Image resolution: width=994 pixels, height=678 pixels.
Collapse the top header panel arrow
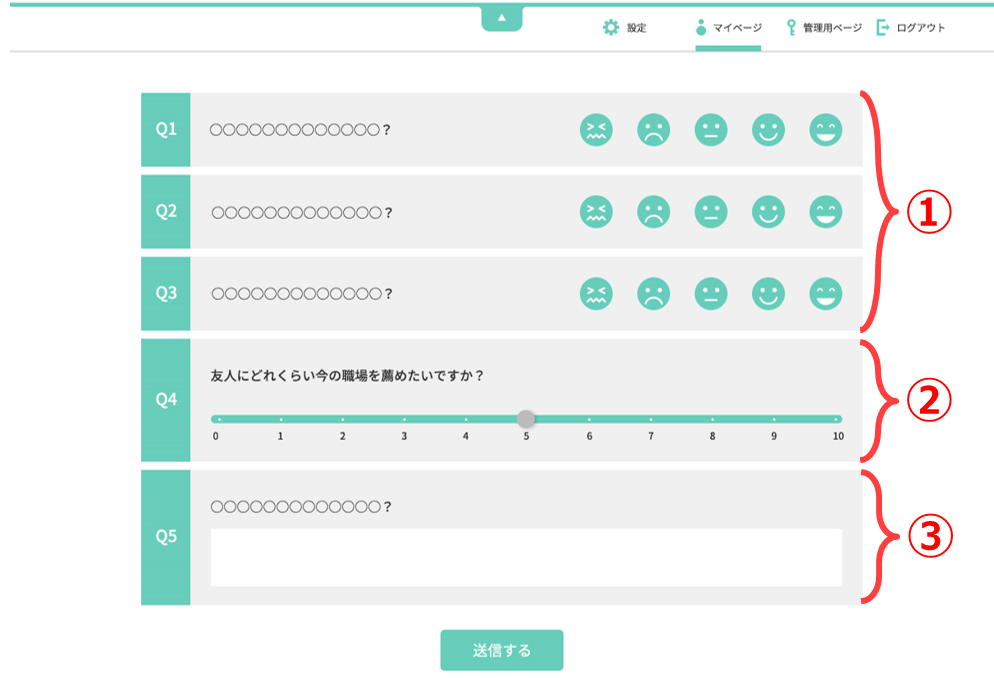(x=502, y=18)
